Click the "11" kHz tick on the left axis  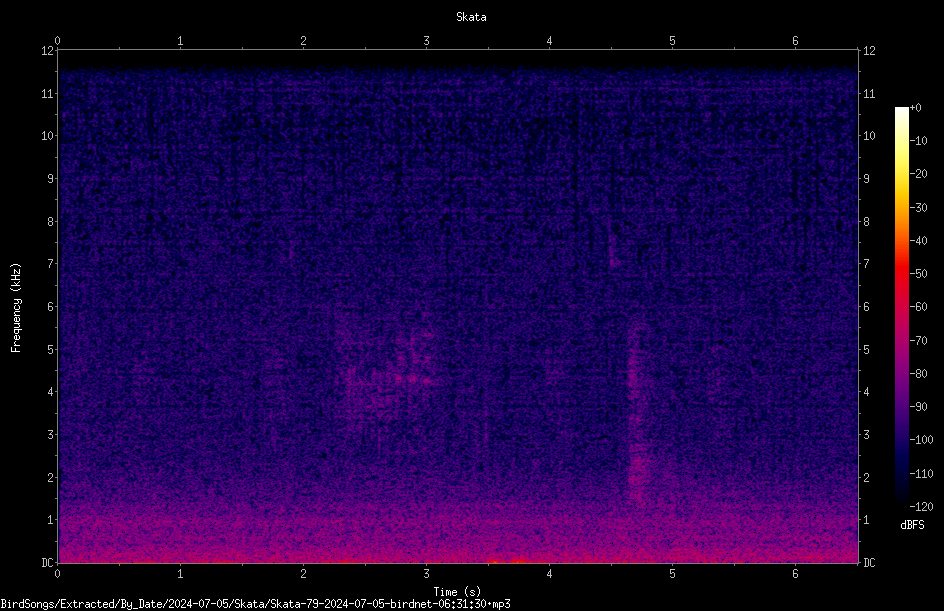click(47, 93)
